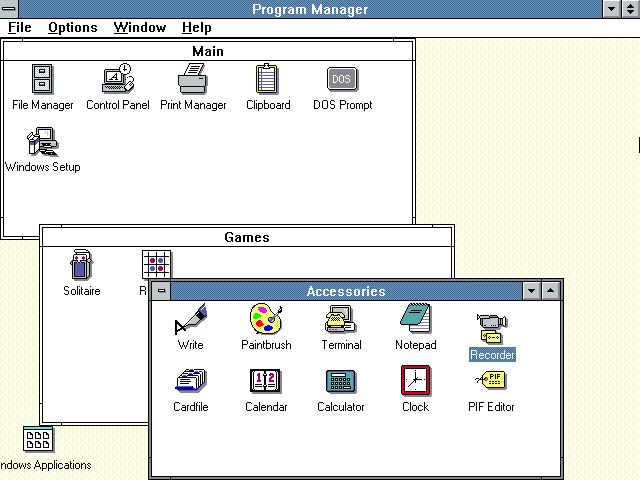The image size is (640, 480).
Task: Click the PIF Editor icon
Action: [x=491, y=382]
